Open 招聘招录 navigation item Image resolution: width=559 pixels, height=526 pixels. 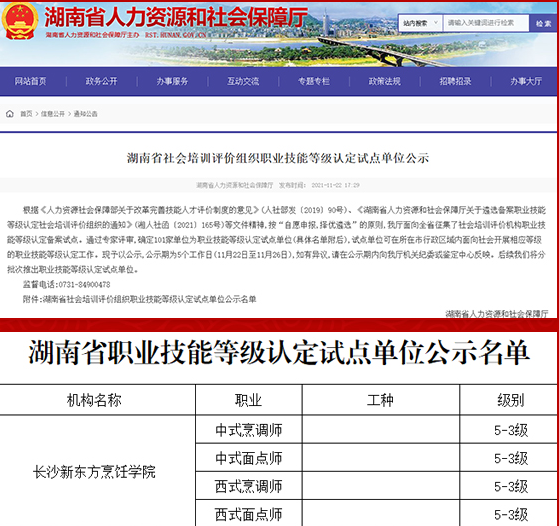click(x=455, y=81)
